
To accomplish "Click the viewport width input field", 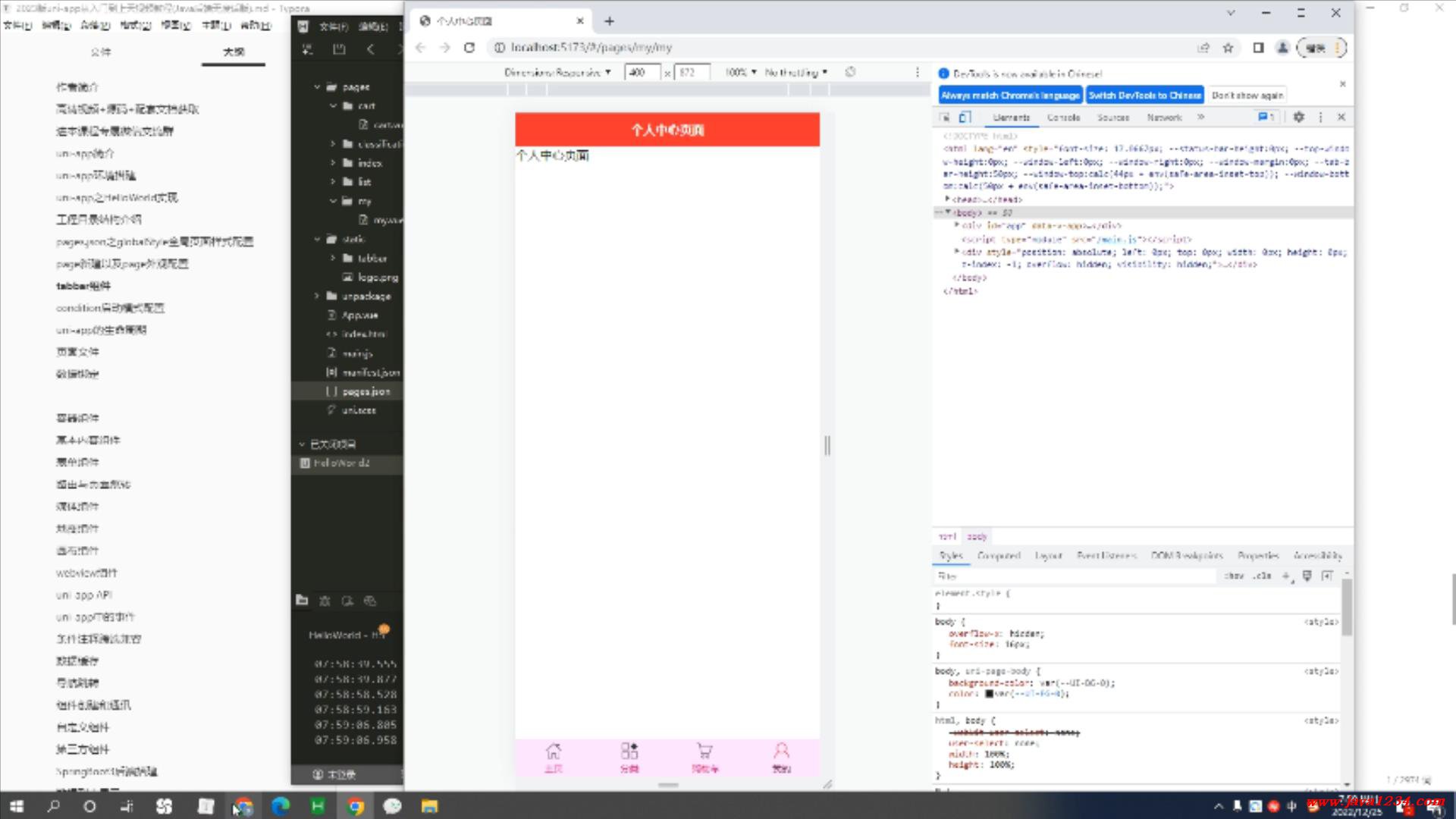I will coord(642,73).
